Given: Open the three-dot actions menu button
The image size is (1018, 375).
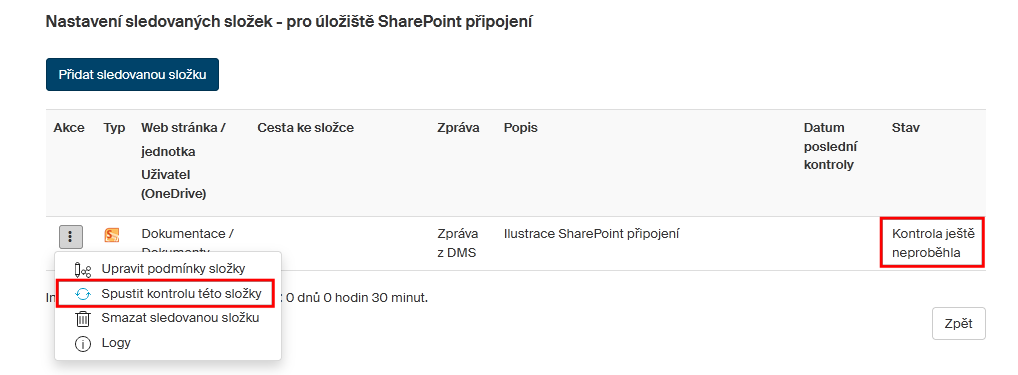Looking at the screenshot, I should pyautogui.click(x=71, y=236).
